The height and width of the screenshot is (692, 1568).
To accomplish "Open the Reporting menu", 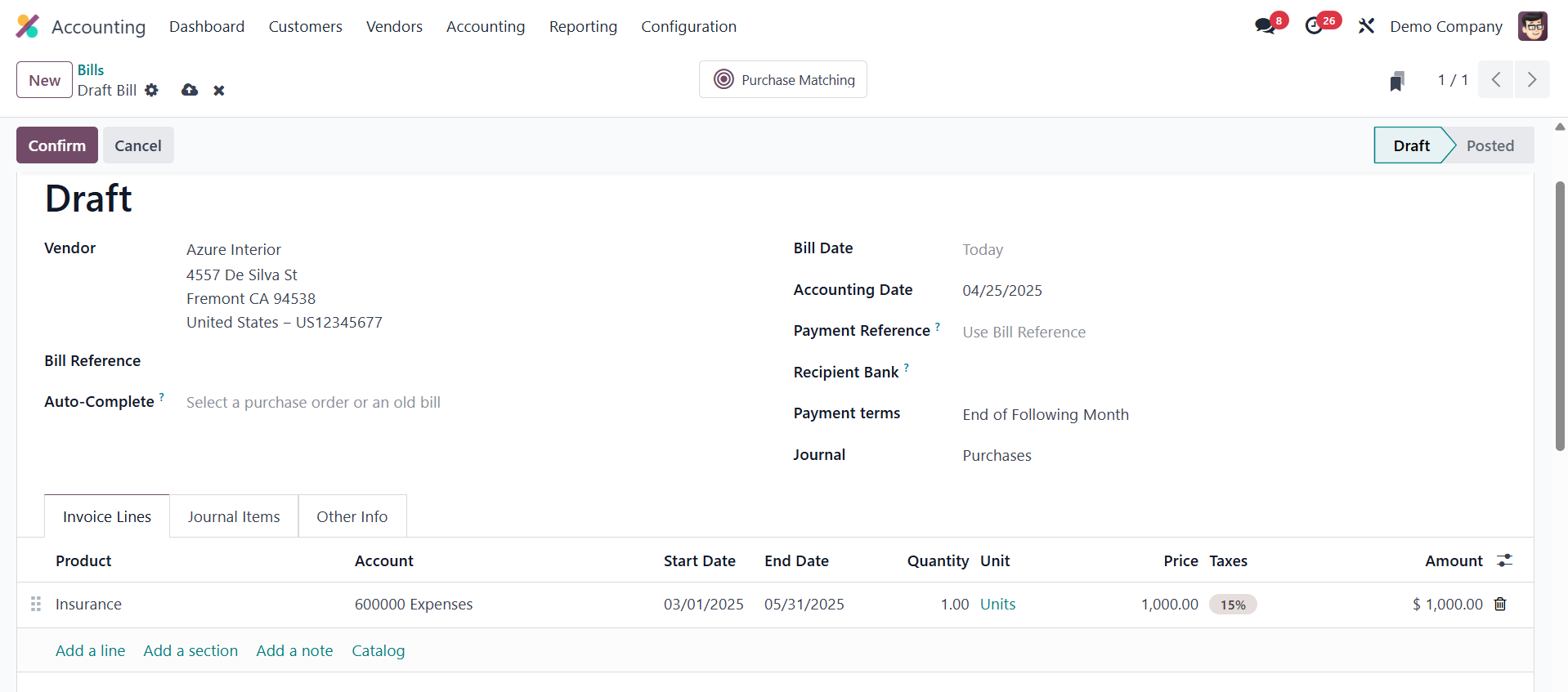I will pos(583,26).
